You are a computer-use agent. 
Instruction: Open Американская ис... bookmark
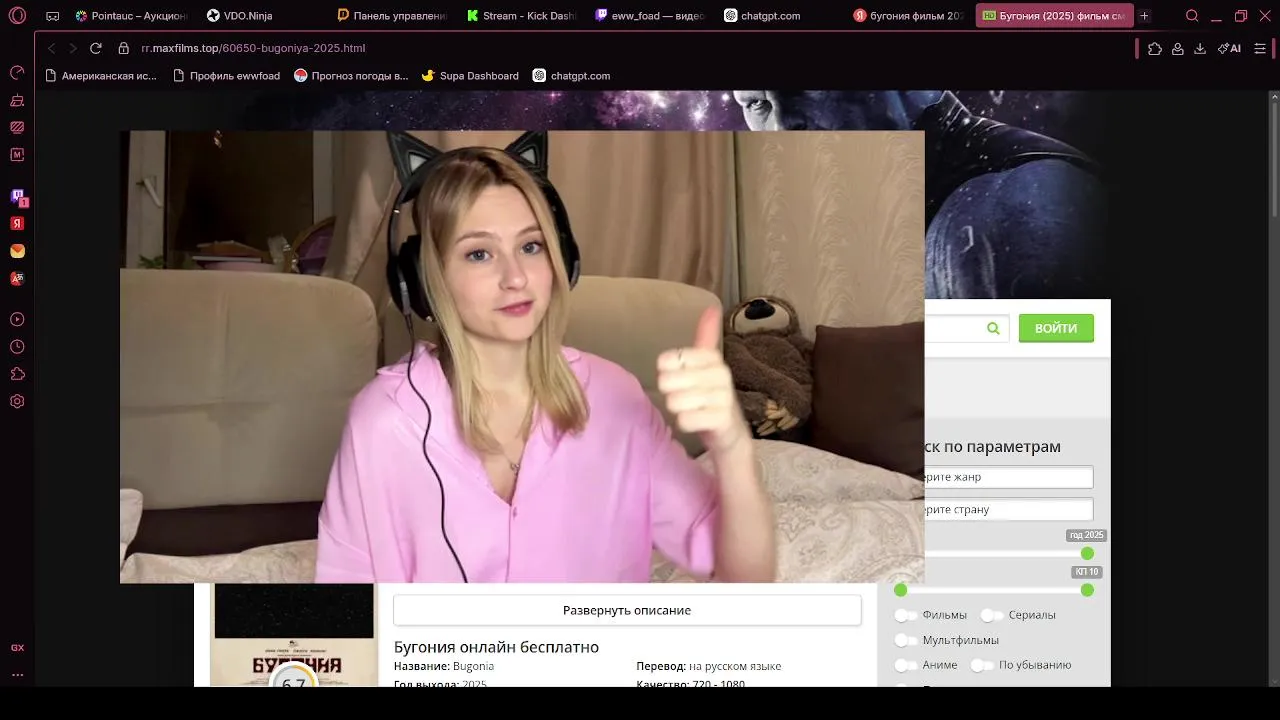tap(102, 76)
